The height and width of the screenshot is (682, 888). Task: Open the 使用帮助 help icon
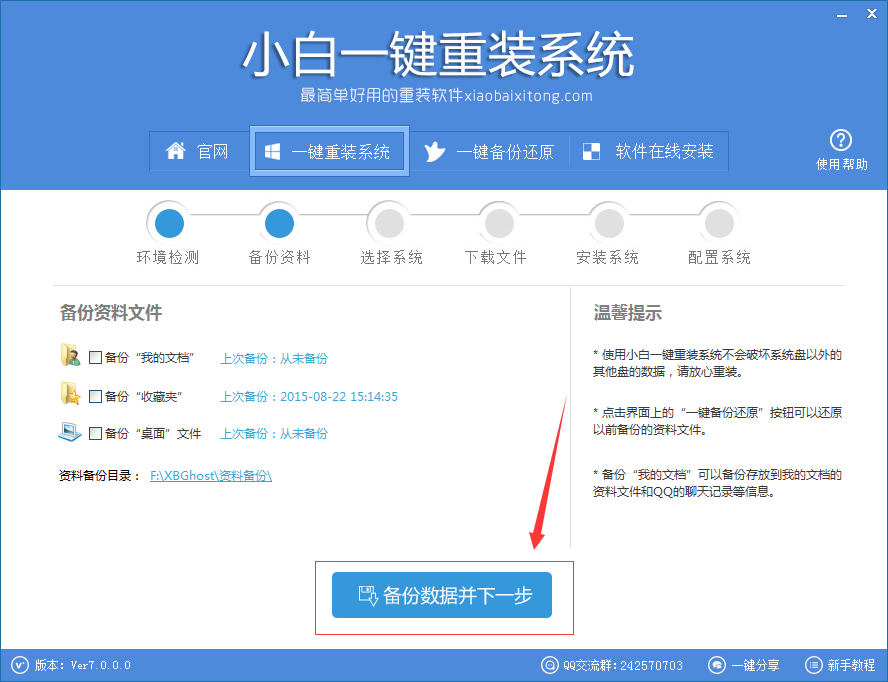pyautogui.click(x=841, y=140)
